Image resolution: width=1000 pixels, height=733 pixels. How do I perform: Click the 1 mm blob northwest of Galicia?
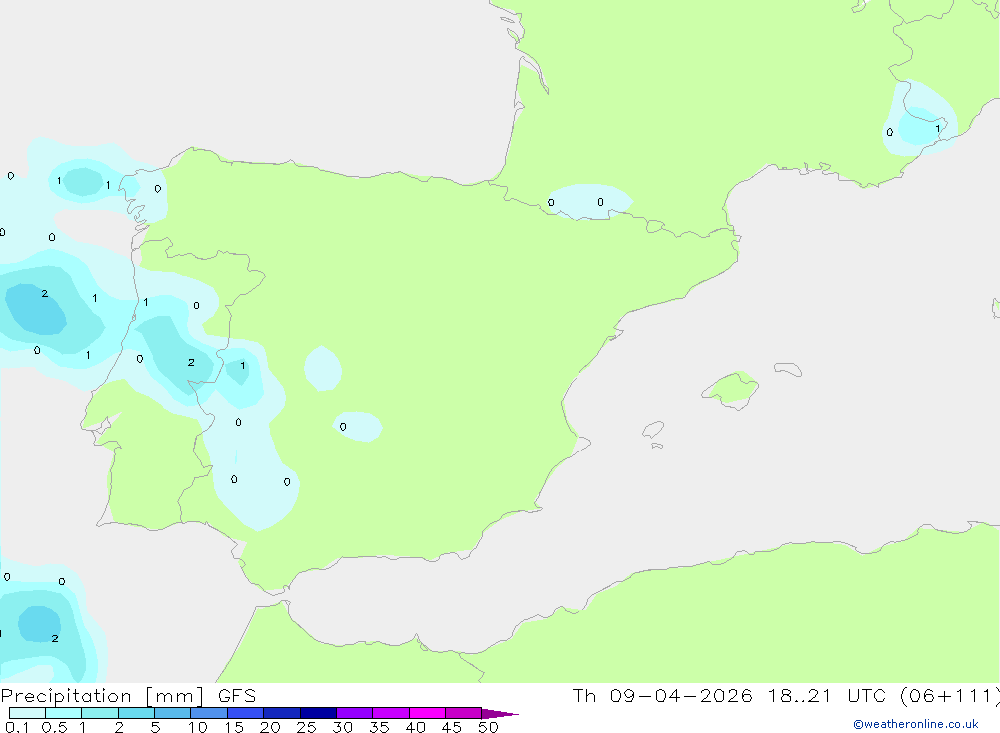[82, 182]
